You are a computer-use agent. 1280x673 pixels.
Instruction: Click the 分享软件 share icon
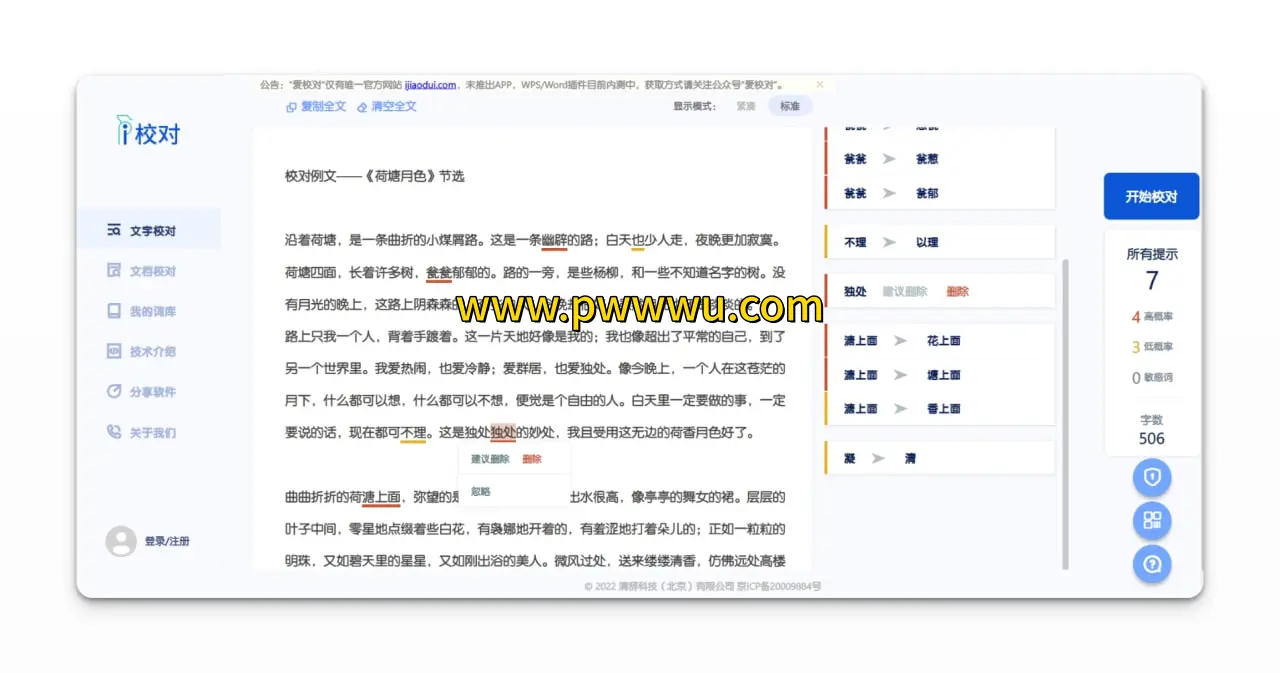[114, 392]
